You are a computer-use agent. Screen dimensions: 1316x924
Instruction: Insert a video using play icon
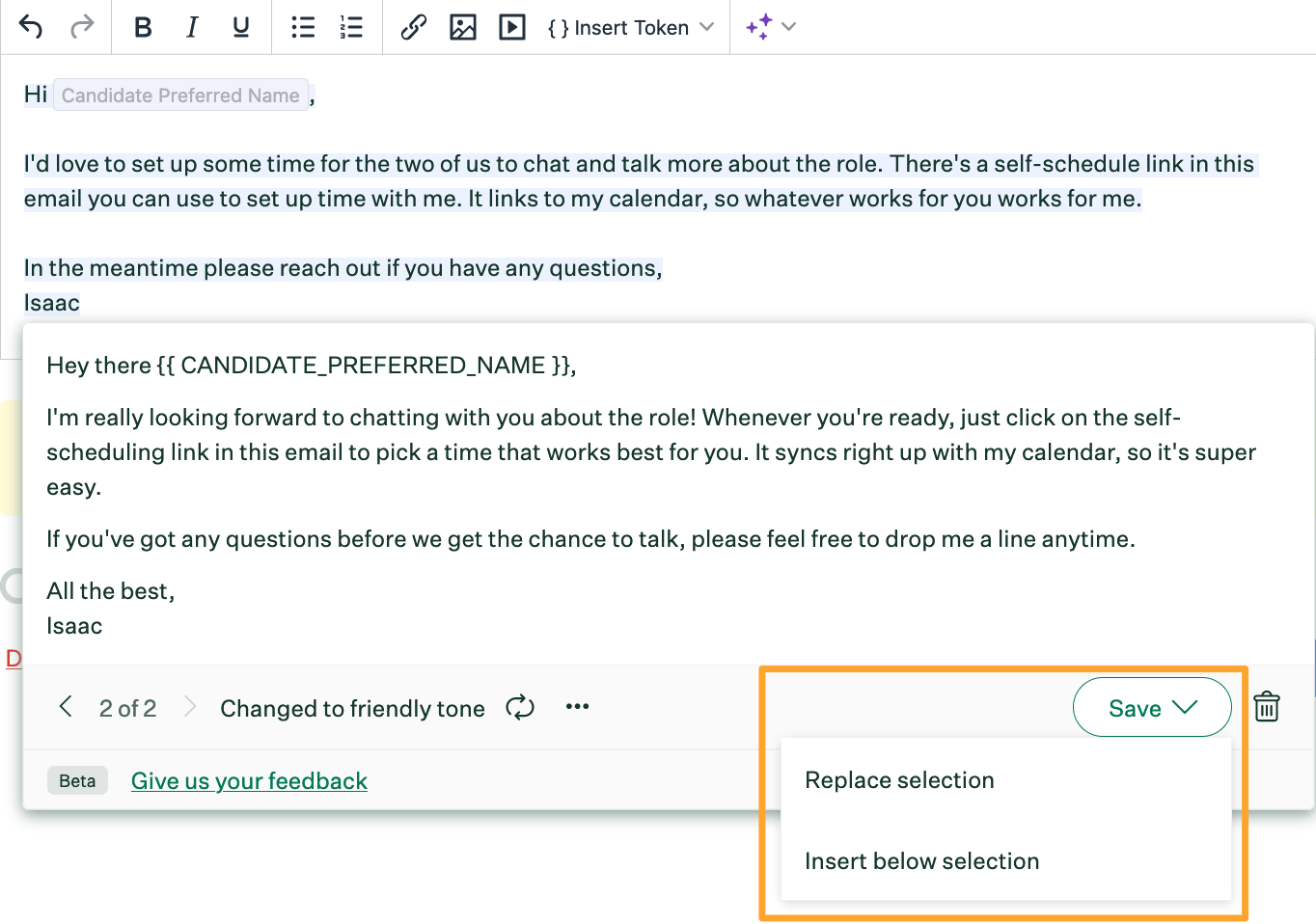click(512, 27)
